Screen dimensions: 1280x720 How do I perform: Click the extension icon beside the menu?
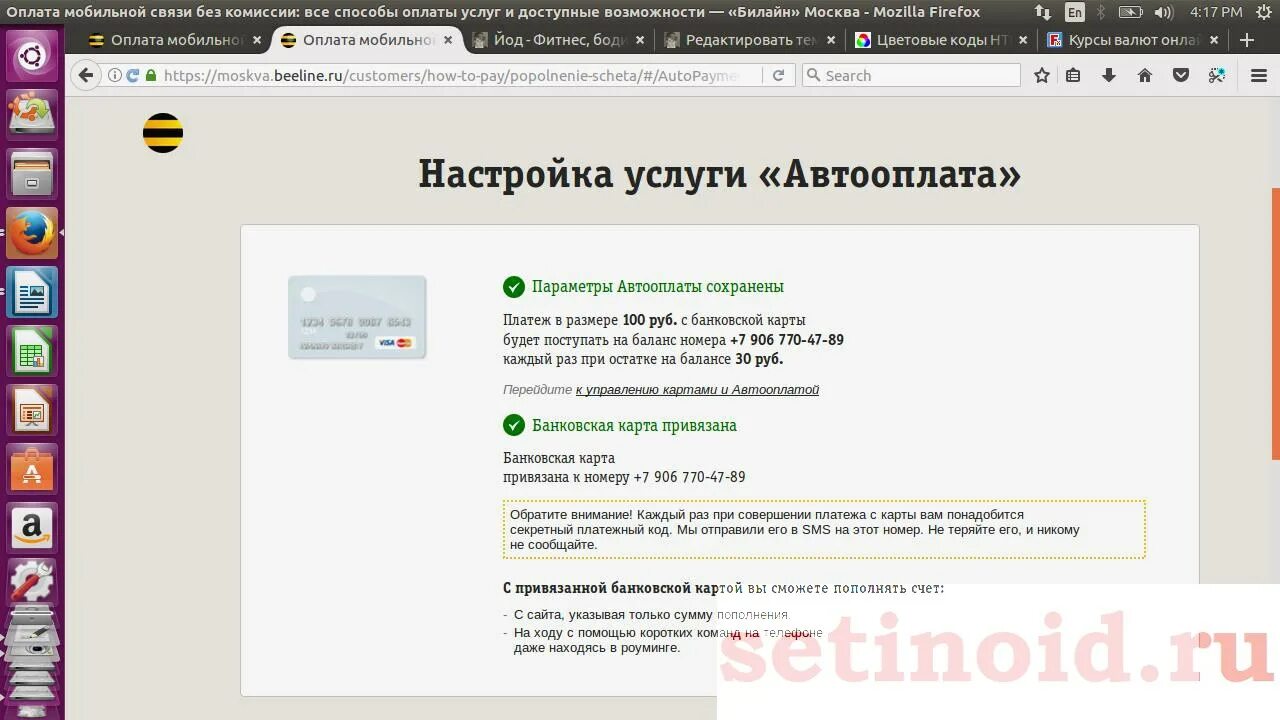pos(1217,75)
